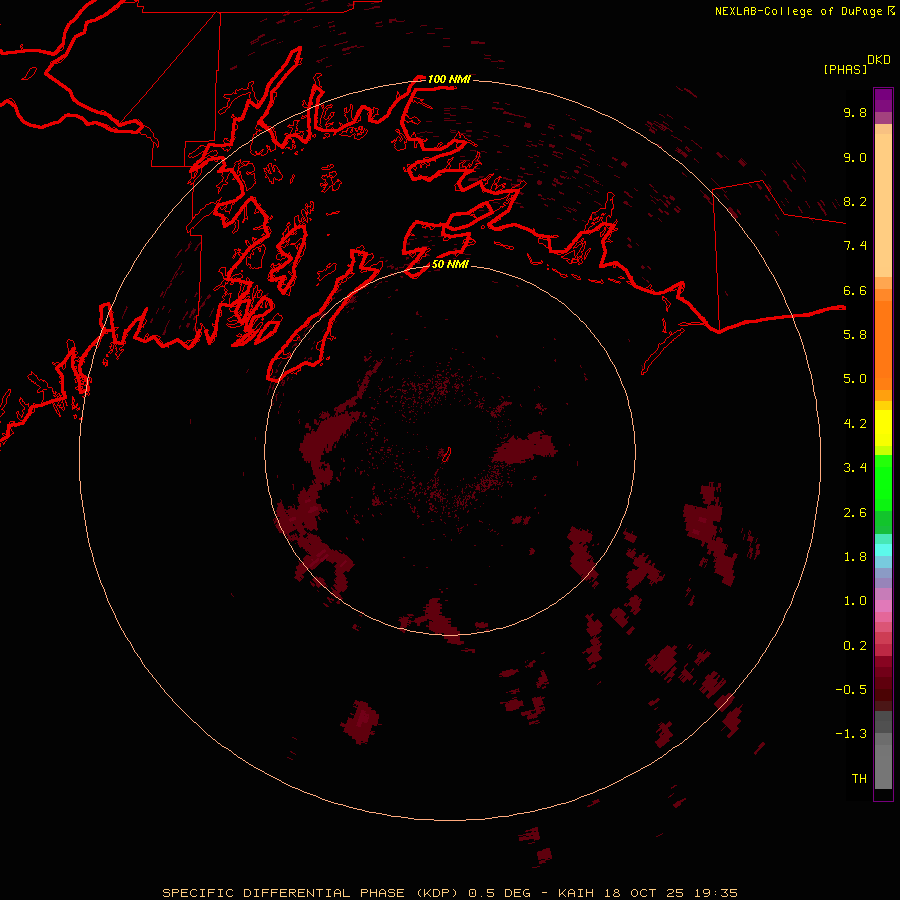The width and height of the screenshot is (900, 900).
Task: Click the product title caption at the bottom
Action: coord(449,893)
